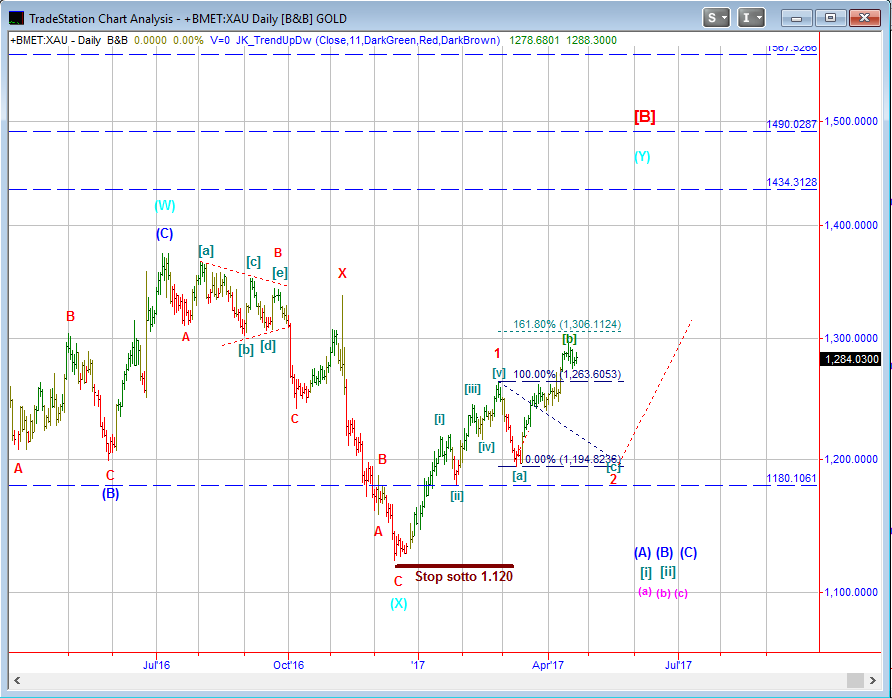Click the 1,500.0000 price axis label

851,121
